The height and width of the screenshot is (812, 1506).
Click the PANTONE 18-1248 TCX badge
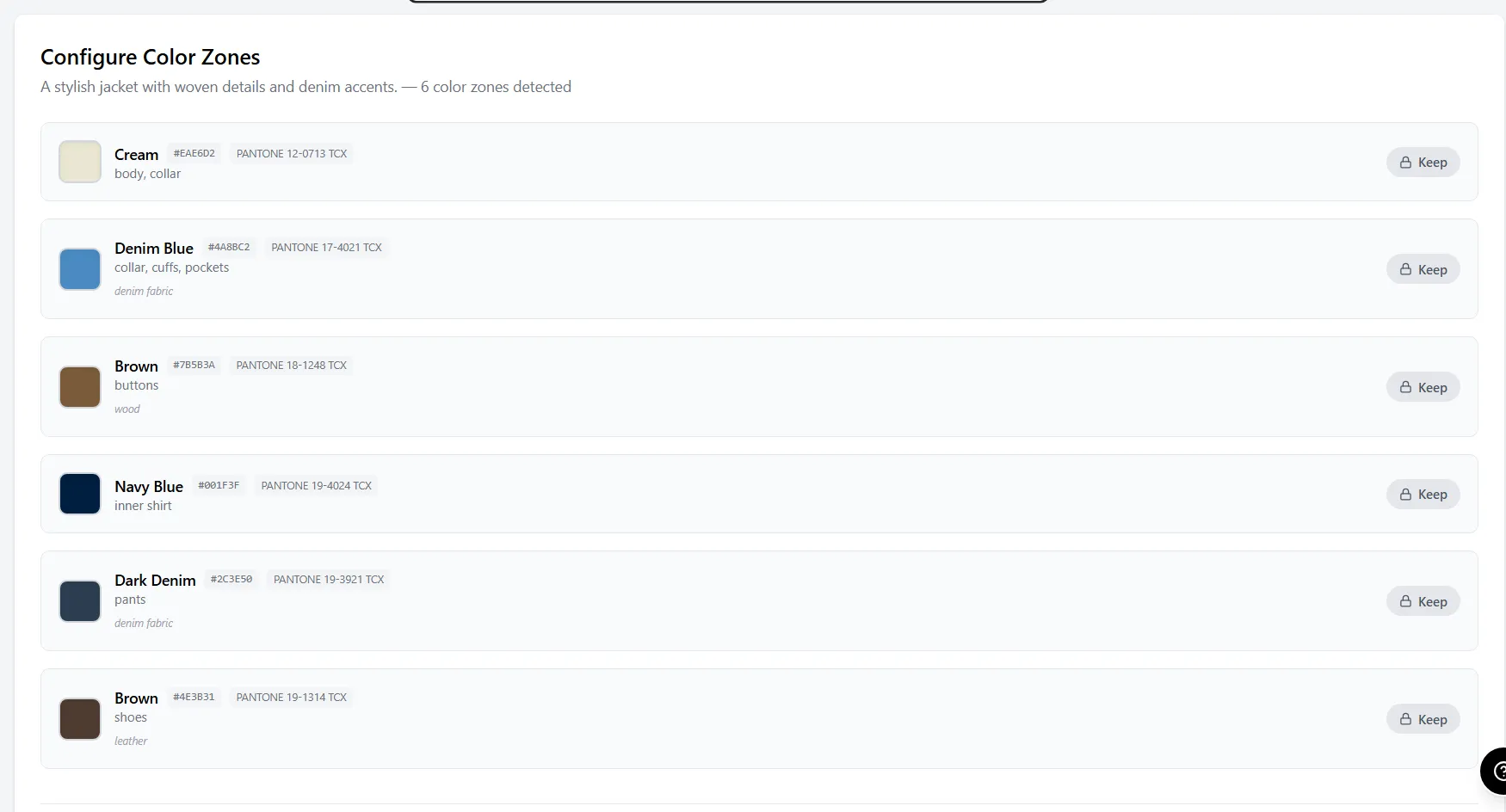(291, 366)
